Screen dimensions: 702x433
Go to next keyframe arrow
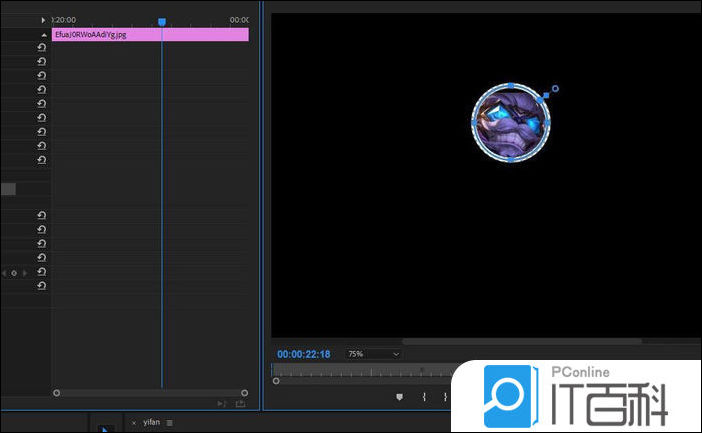(x=24, y=273)
